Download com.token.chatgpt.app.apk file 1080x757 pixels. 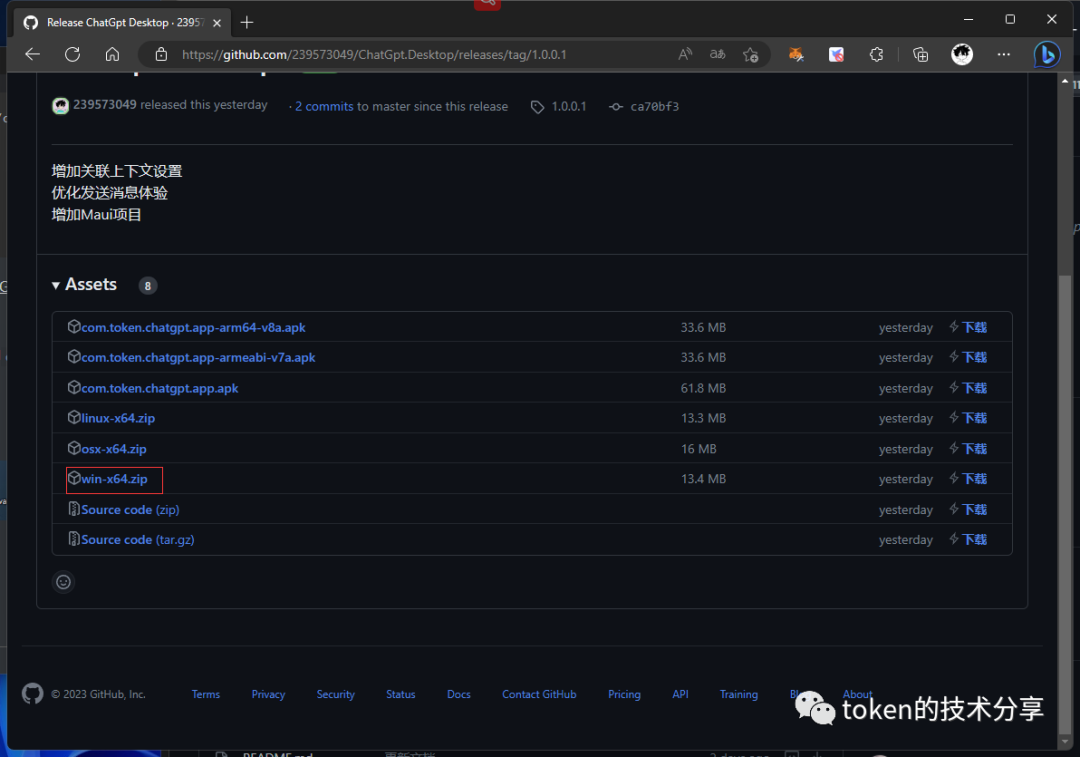[x=160, y=388]
